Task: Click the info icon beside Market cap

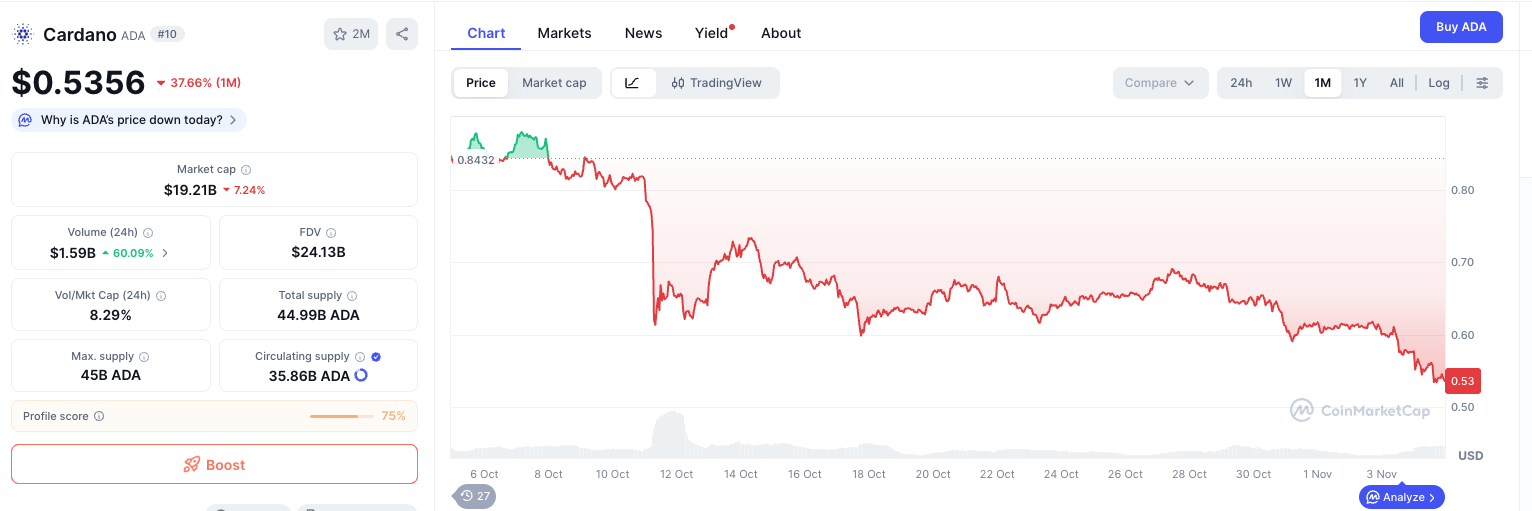Action: click(246, 170)
